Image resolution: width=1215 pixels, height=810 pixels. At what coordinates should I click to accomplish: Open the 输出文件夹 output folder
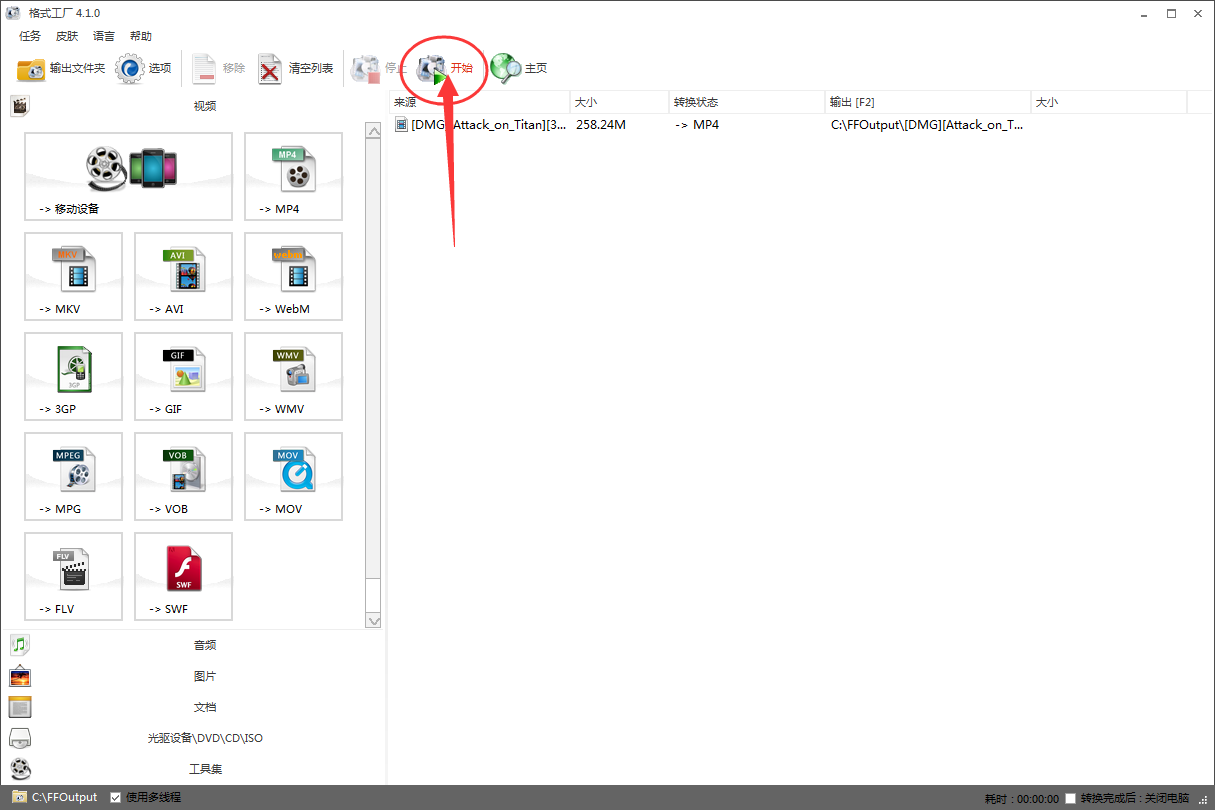click(x=61, y=68)
